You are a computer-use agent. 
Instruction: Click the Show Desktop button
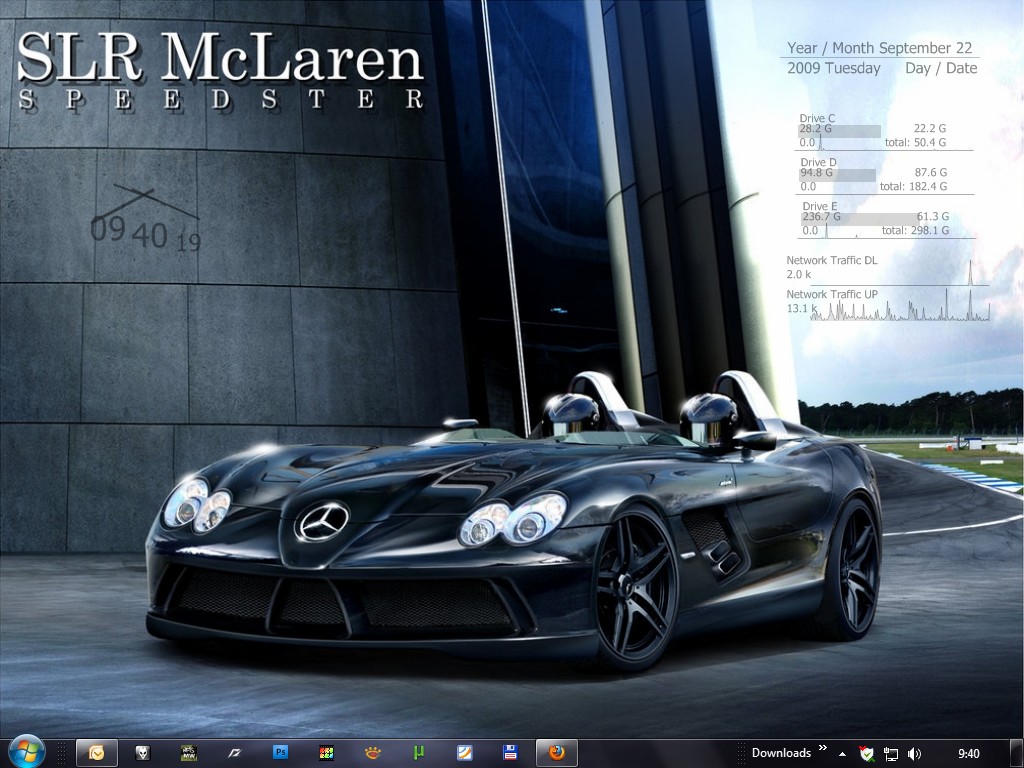coord(1016,754)
